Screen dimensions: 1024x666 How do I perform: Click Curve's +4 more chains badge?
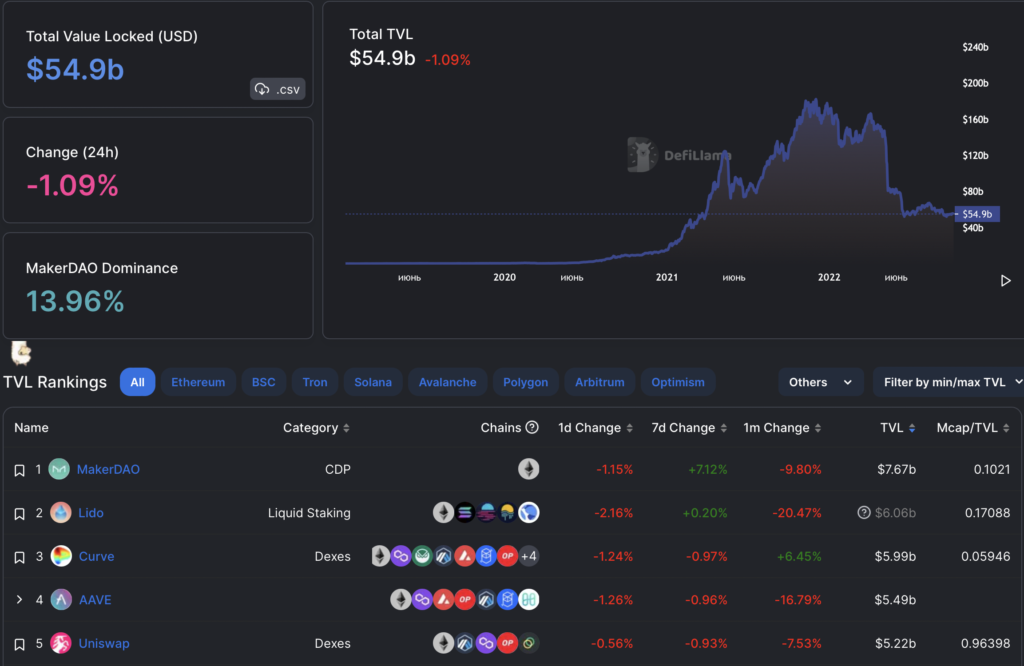tap(529, 556)
